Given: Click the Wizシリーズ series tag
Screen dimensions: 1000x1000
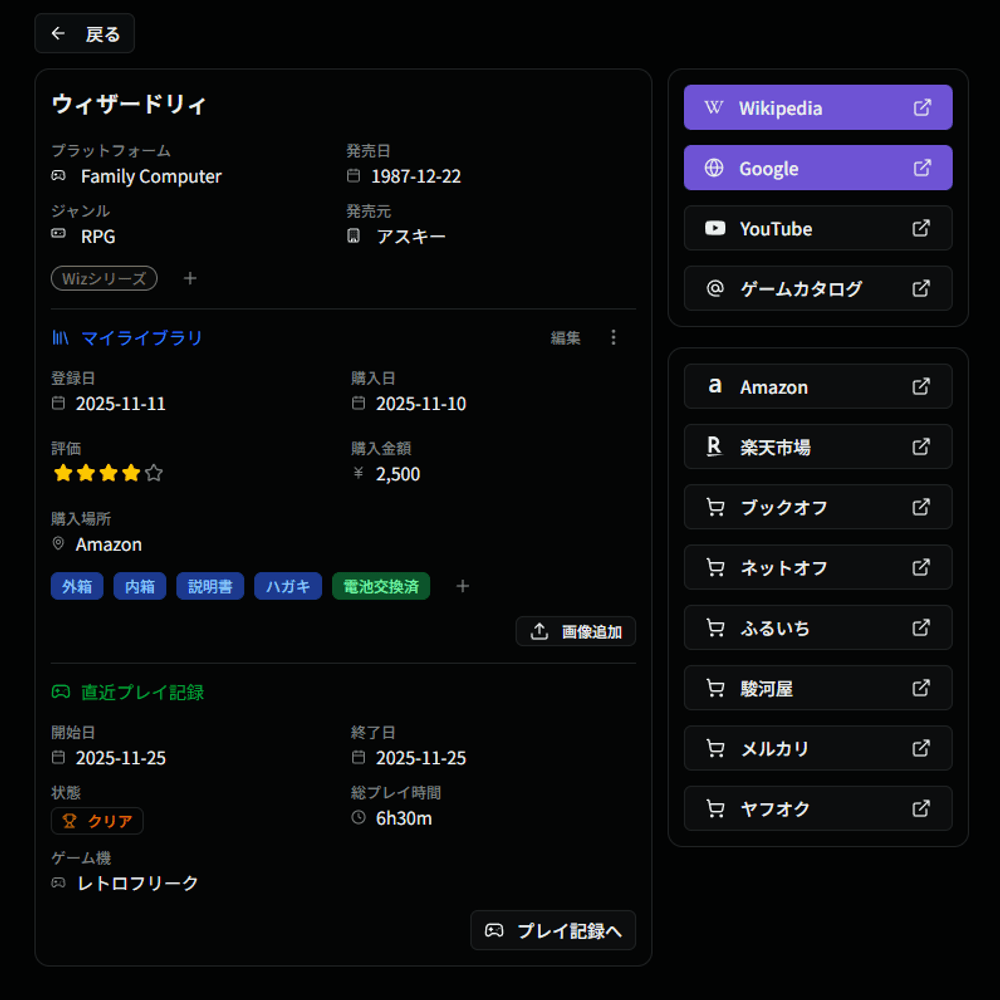Looking at the screenshot, I should pos(104,278).
